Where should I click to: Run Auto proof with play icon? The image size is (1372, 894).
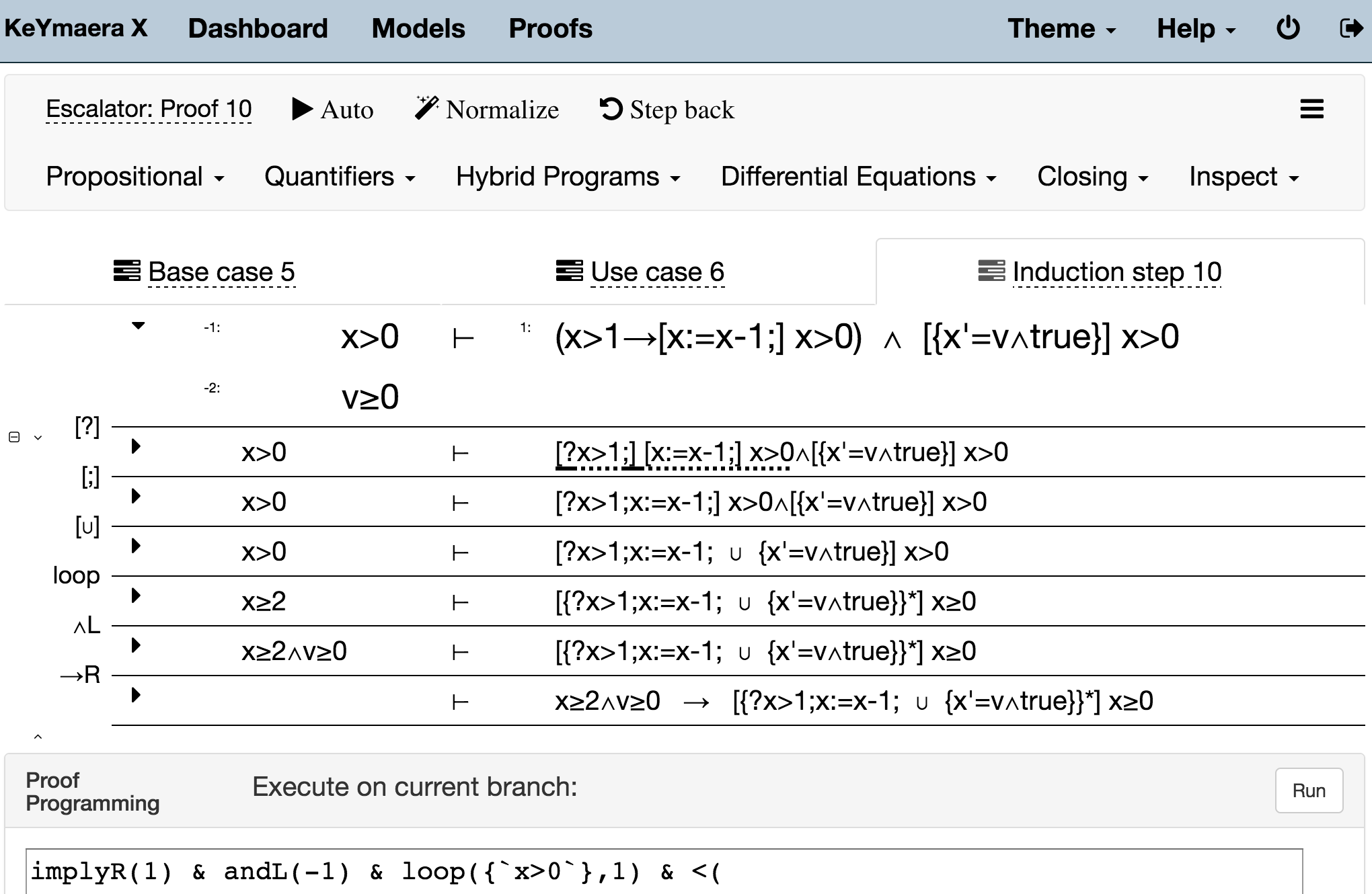click(302, 109)
